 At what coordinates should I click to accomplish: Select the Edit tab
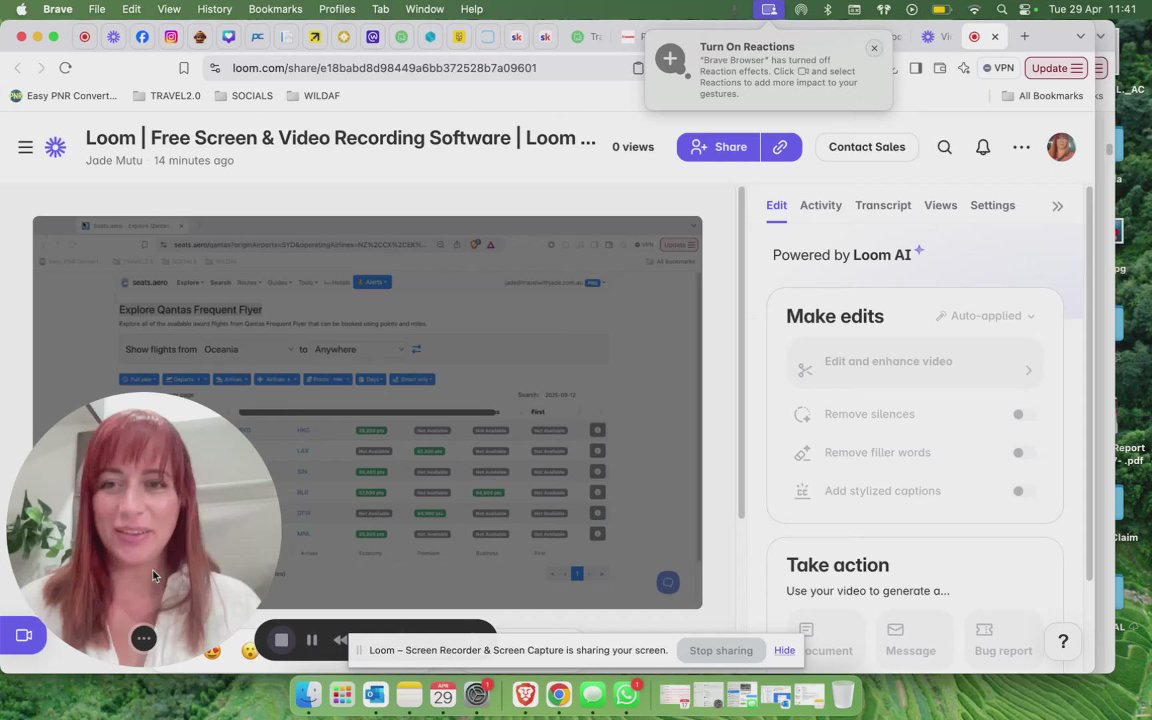777,206
